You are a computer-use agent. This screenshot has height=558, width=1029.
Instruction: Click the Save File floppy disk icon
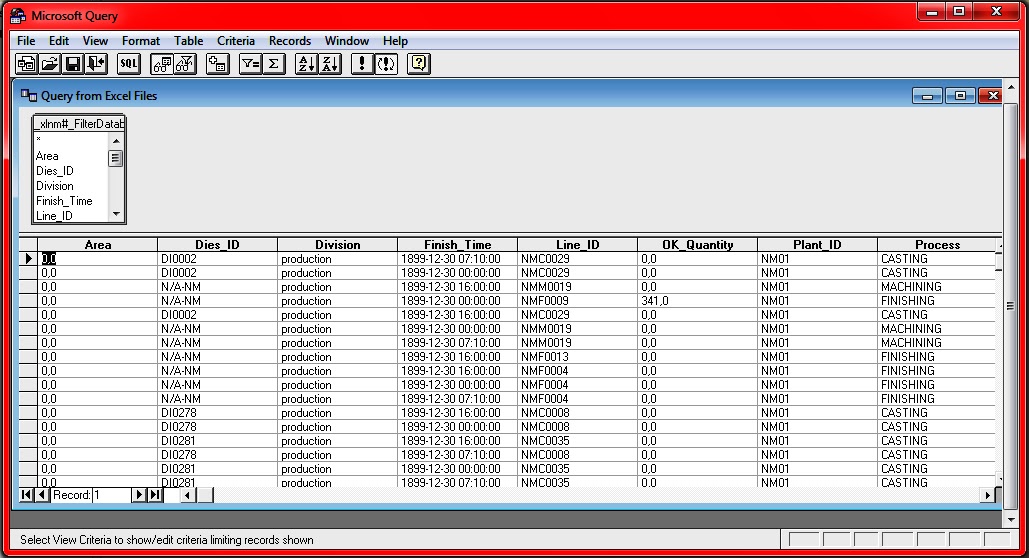[x=73, y=64]
